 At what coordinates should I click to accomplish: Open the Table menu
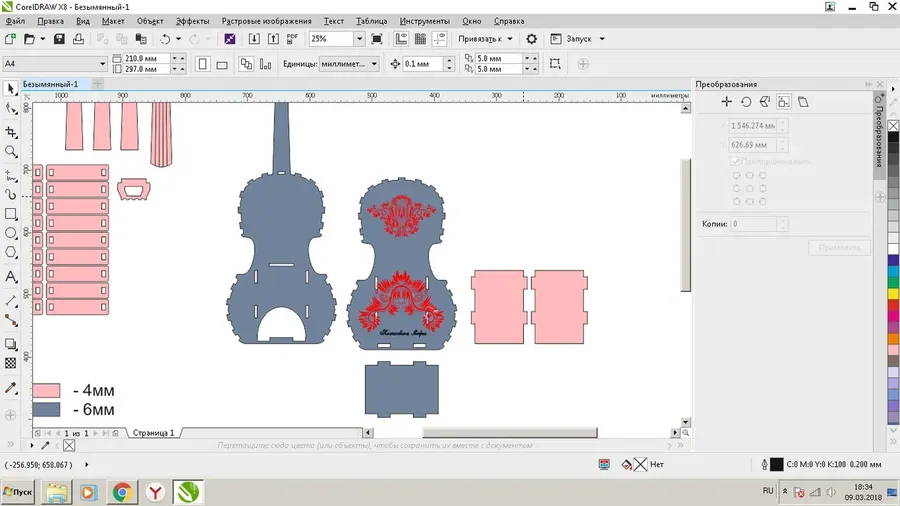pos(371,21)
